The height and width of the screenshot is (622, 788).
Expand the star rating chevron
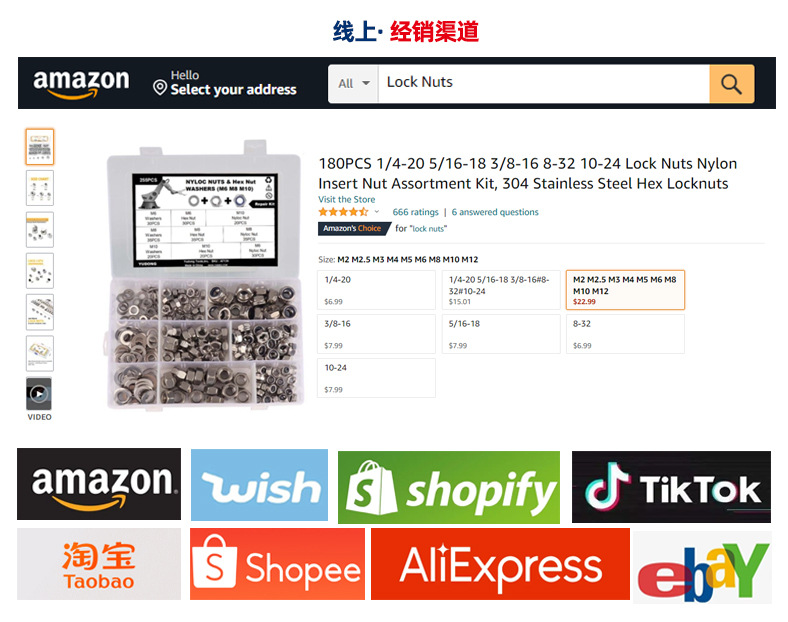[x=376, y=212]
